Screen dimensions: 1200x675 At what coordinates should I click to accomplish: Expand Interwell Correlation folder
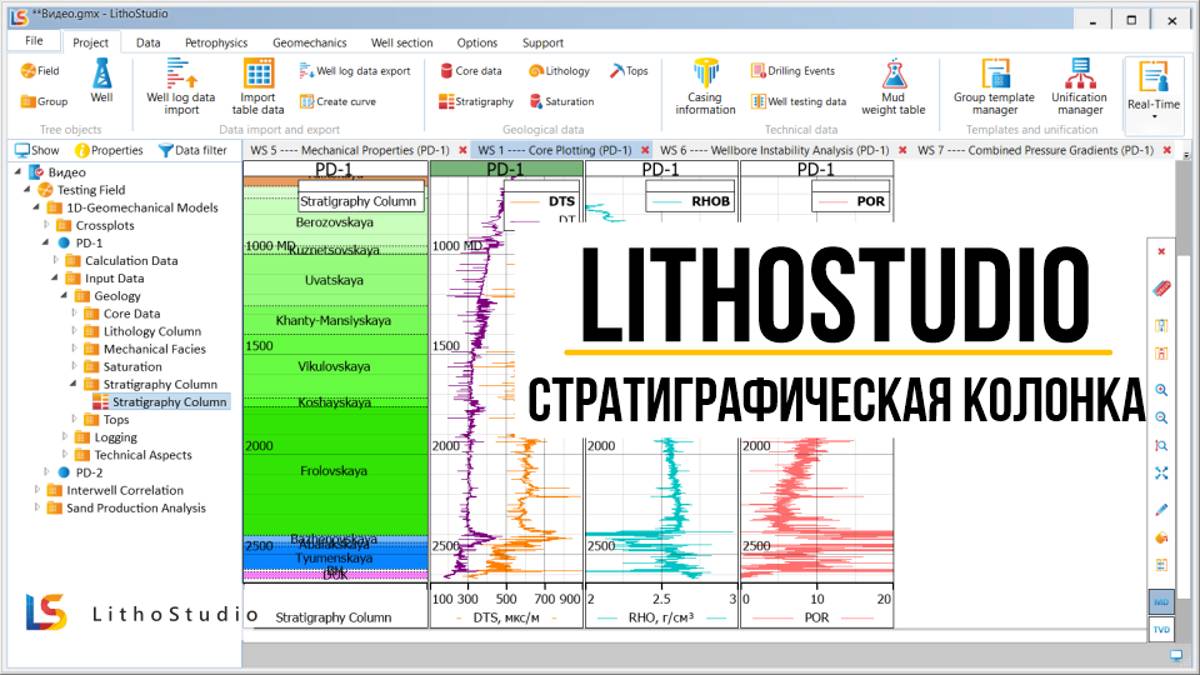pyautogui.click(x=37, y=490)
